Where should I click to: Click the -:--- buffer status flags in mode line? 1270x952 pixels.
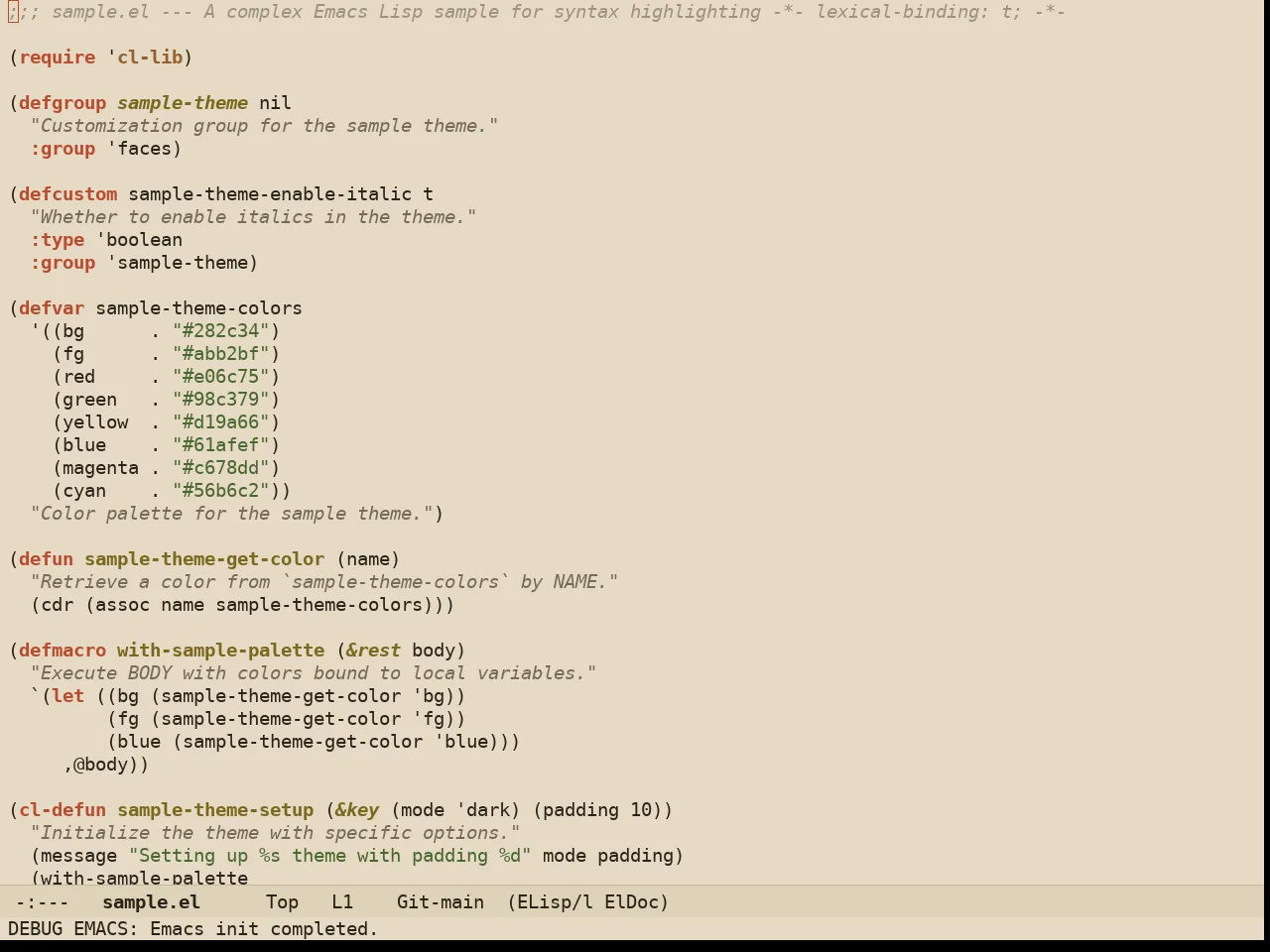(42, 902)
